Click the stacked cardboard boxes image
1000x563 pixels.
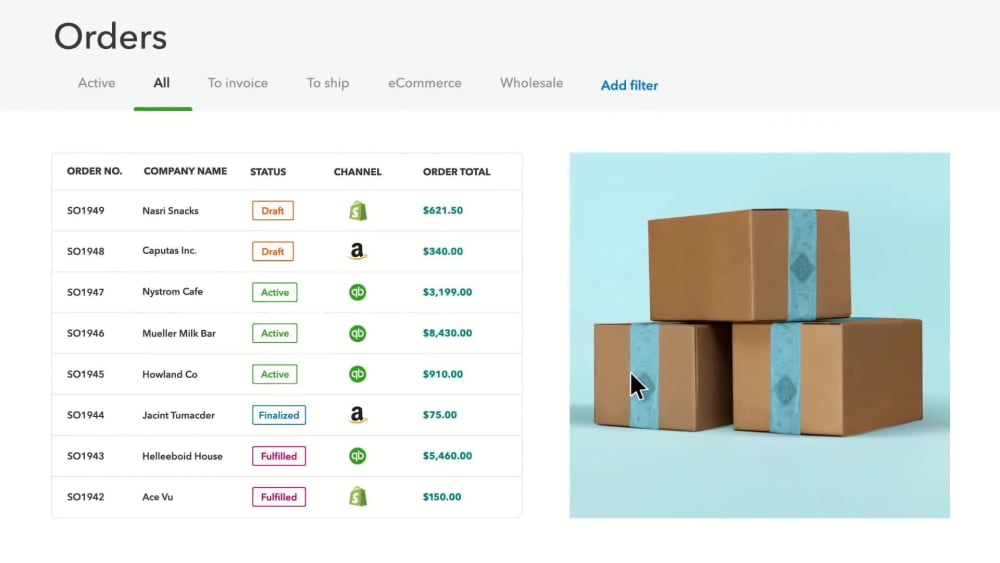point(760,335)
